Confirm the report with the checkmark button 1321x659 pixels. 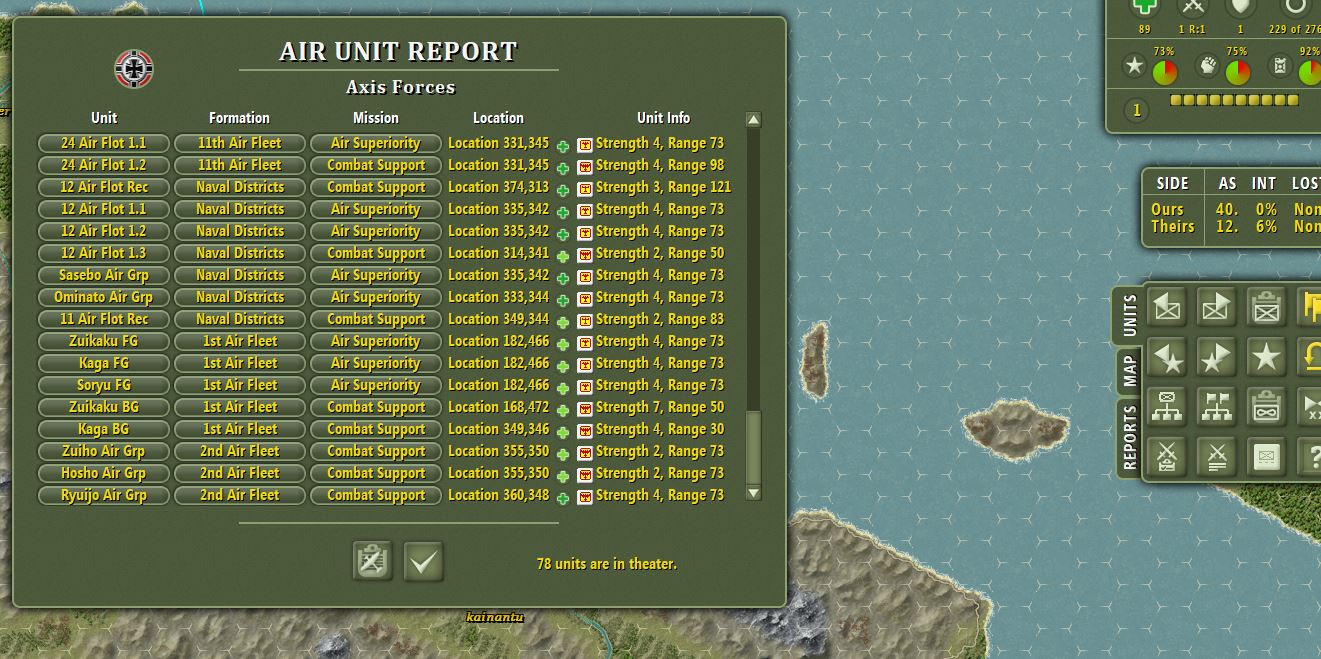(424, 562)
